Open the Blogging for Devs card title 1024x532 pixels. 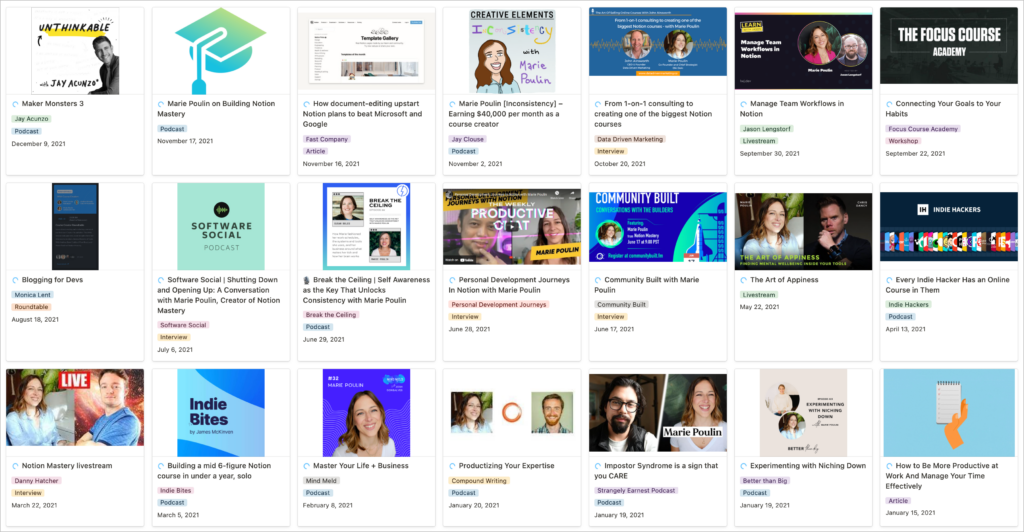point(52,280)
